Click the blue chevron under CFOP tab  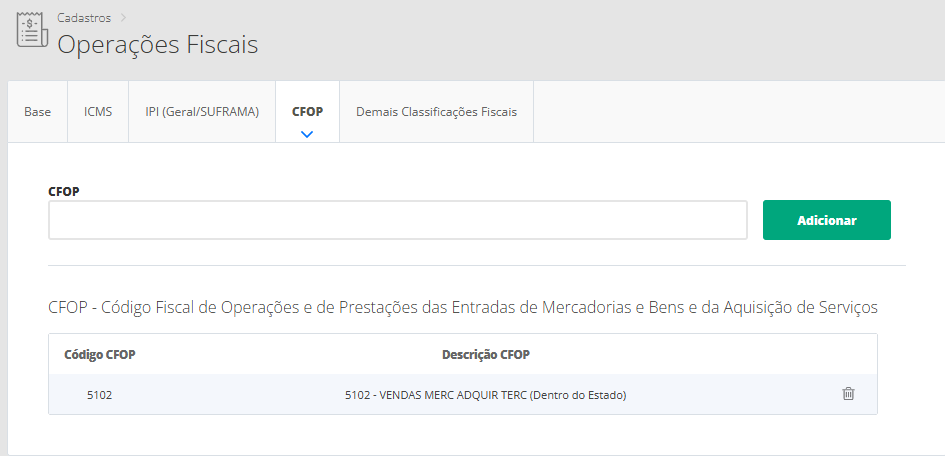click(x=307, y=133)
